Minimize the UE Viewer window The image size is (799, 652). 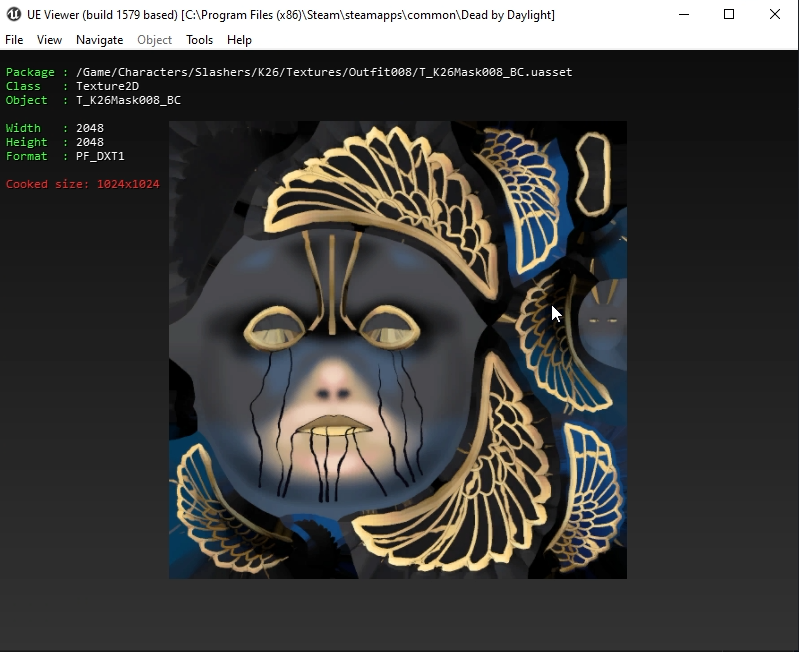[x=684, y=14]
